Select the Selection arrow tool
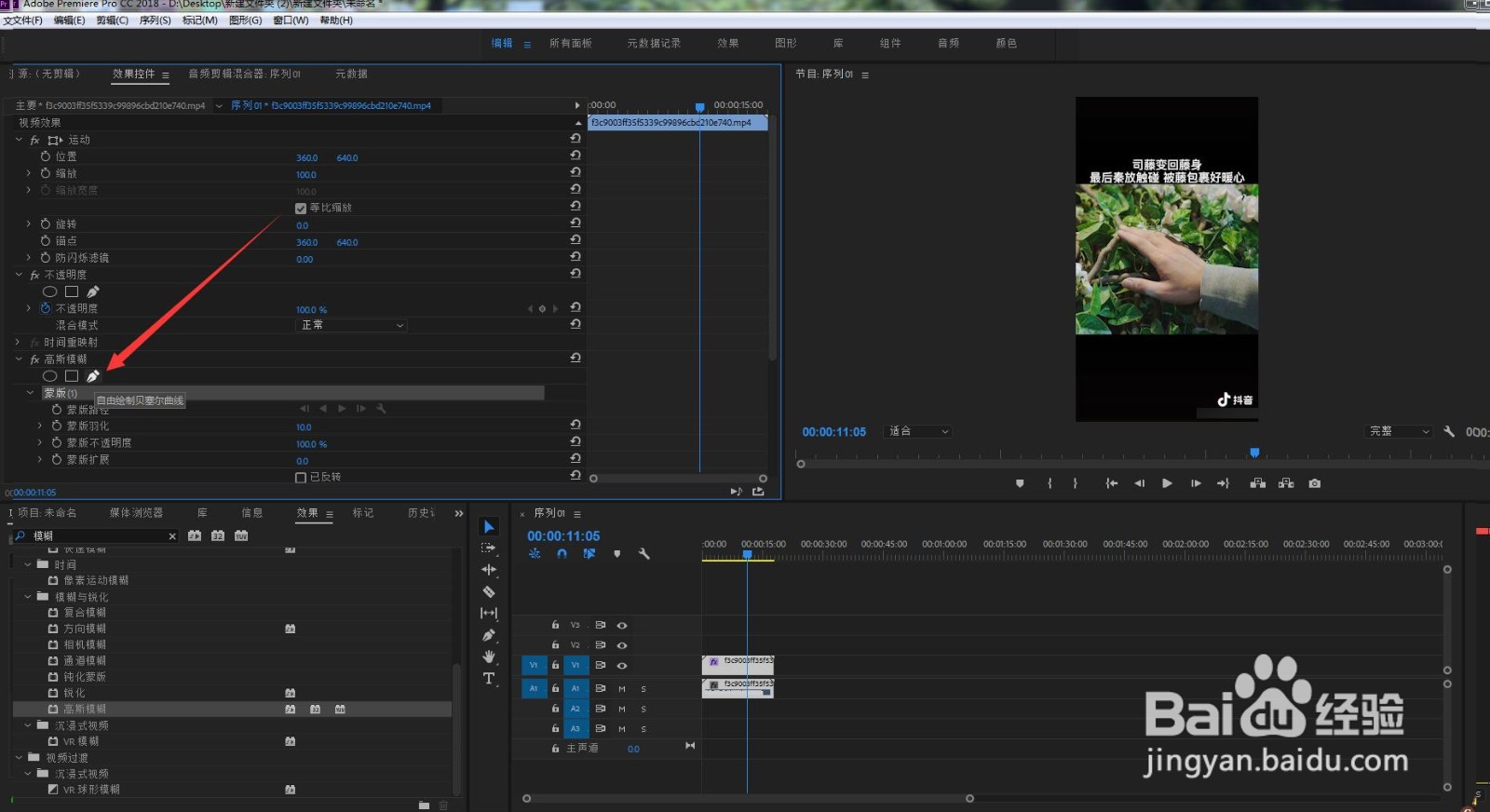This screenshot has height=812, width=1490. coord(489,527)
